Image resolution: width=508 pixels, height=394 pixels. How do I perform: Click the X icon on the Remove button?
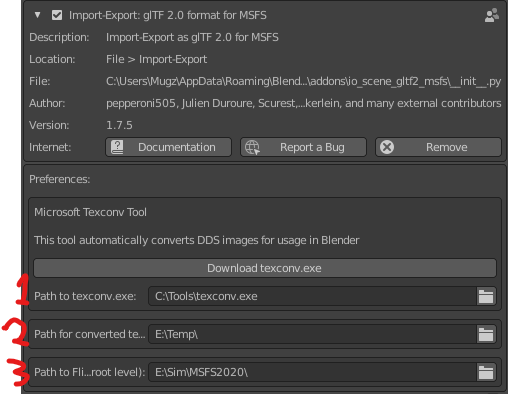click(x=387, y=147)
